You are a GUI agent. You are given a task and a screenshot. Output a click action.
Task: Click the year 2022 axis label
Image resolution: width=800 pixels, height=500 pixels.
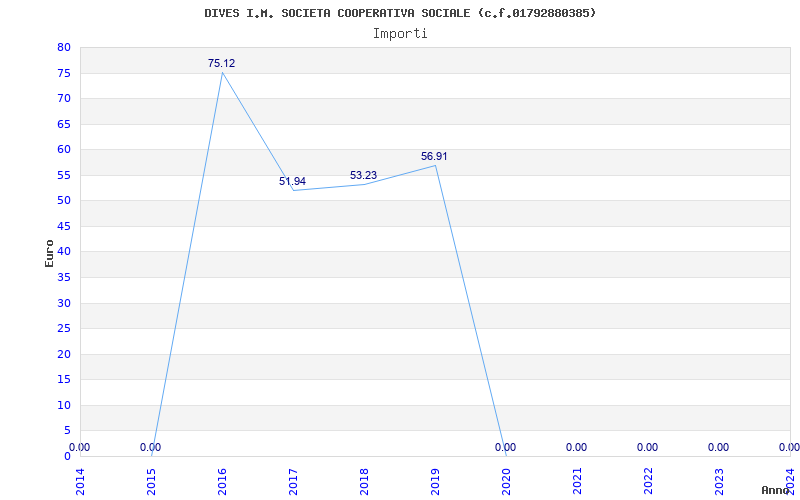(x=648, y=482)
